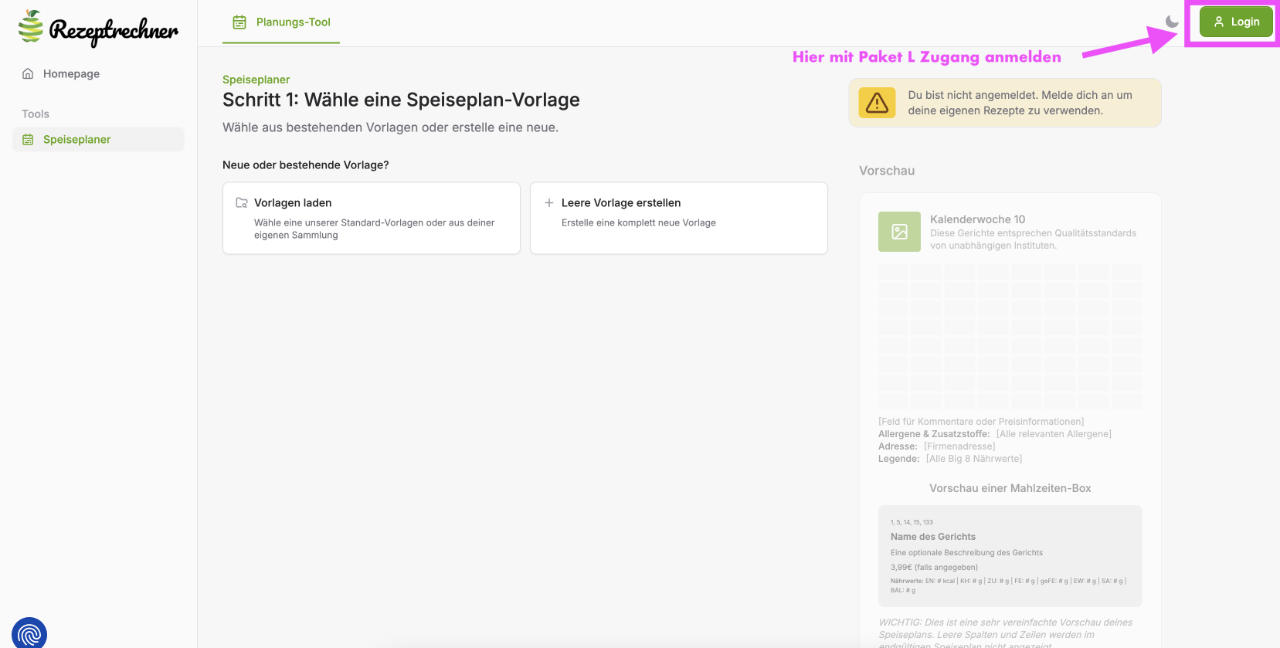Switch to the Planungs-Tool tab
The image size is (1280, 648).
tap(281, 22)
